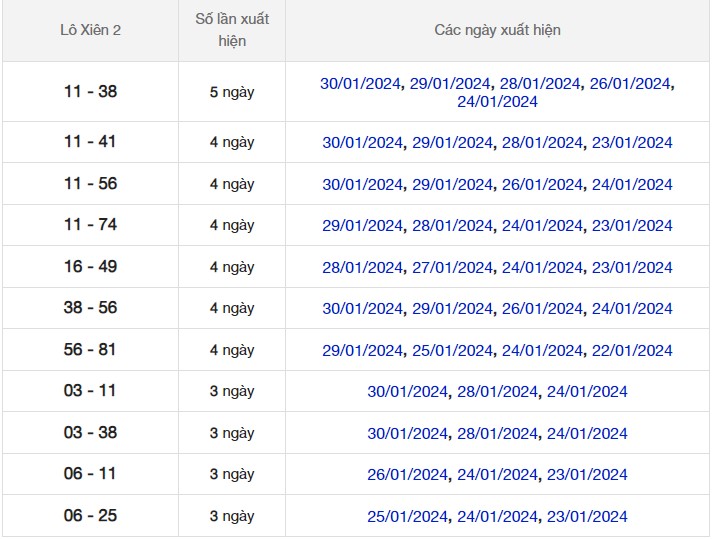Click the 24/01/2024 date in the 11 - 38 row

(x=497, y=102)
